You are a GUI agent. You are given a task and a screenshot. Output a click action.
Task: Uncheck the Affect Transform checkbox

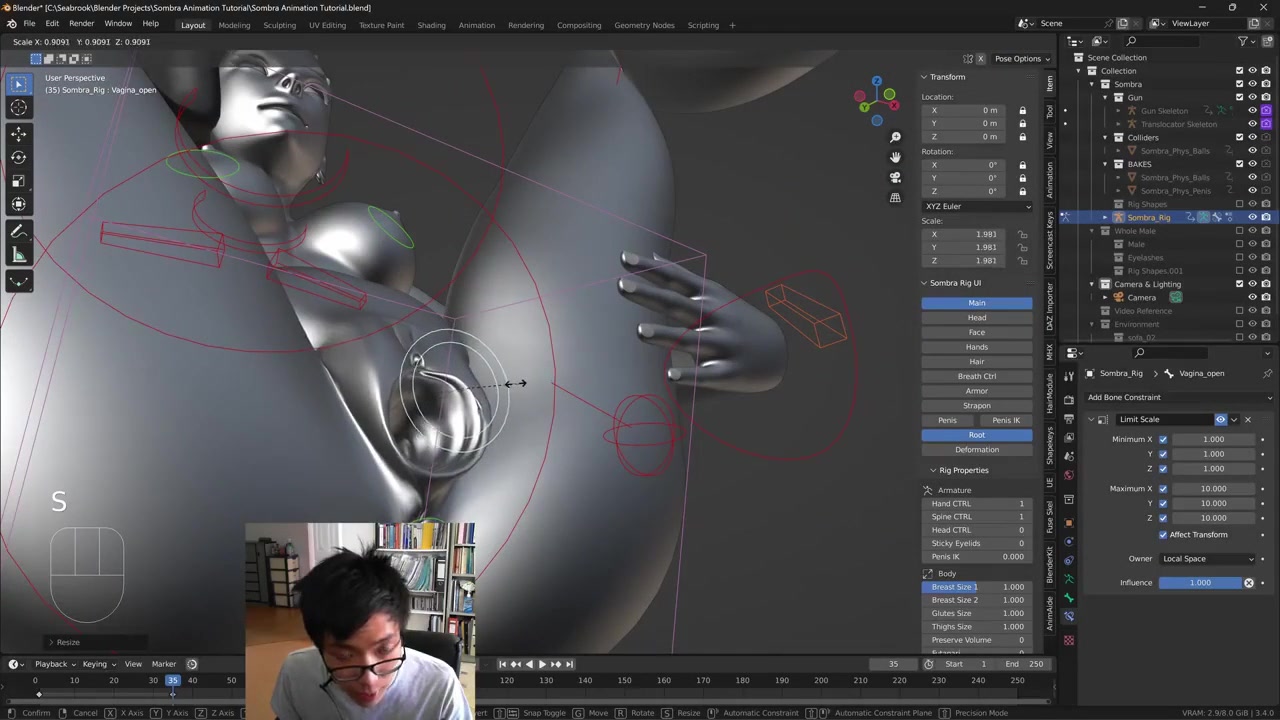(x=1163, y=535)
